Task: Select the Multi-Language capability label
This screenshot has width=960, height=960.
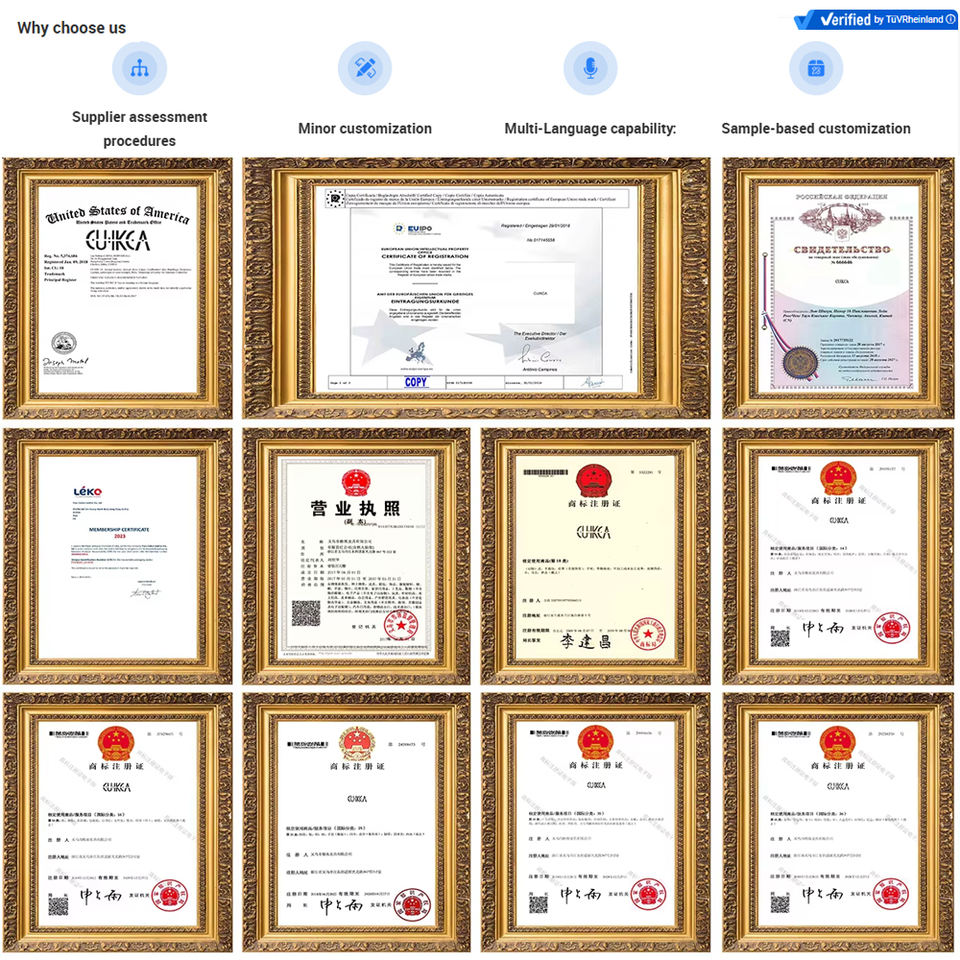Action: pos(590,129)
